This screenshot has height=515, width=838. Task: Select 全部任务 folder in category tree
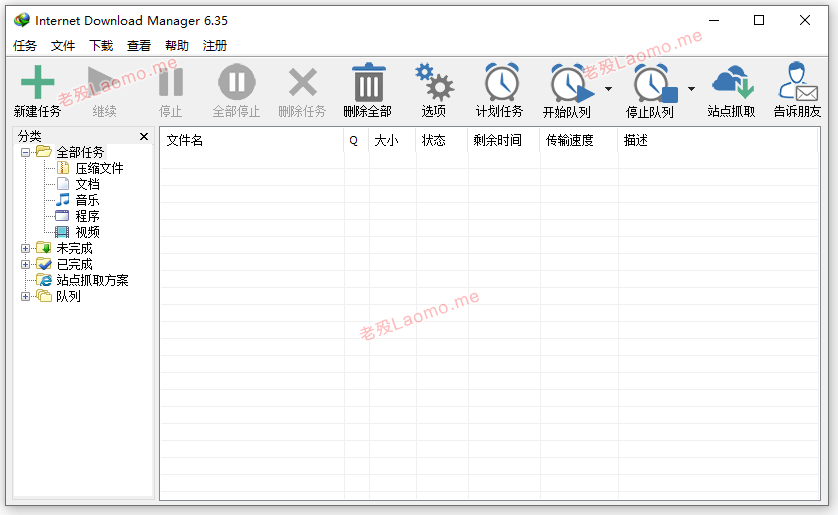[x=80, y=152]
